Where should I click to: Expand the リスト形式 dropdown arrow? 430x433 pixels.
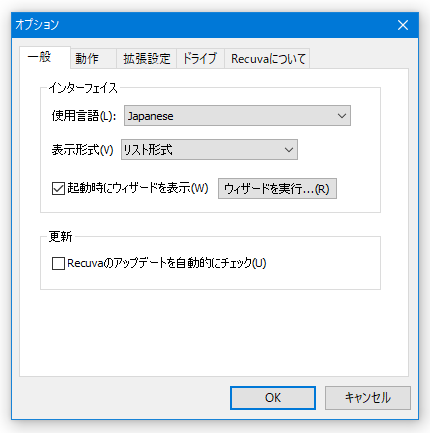(289, 150)
